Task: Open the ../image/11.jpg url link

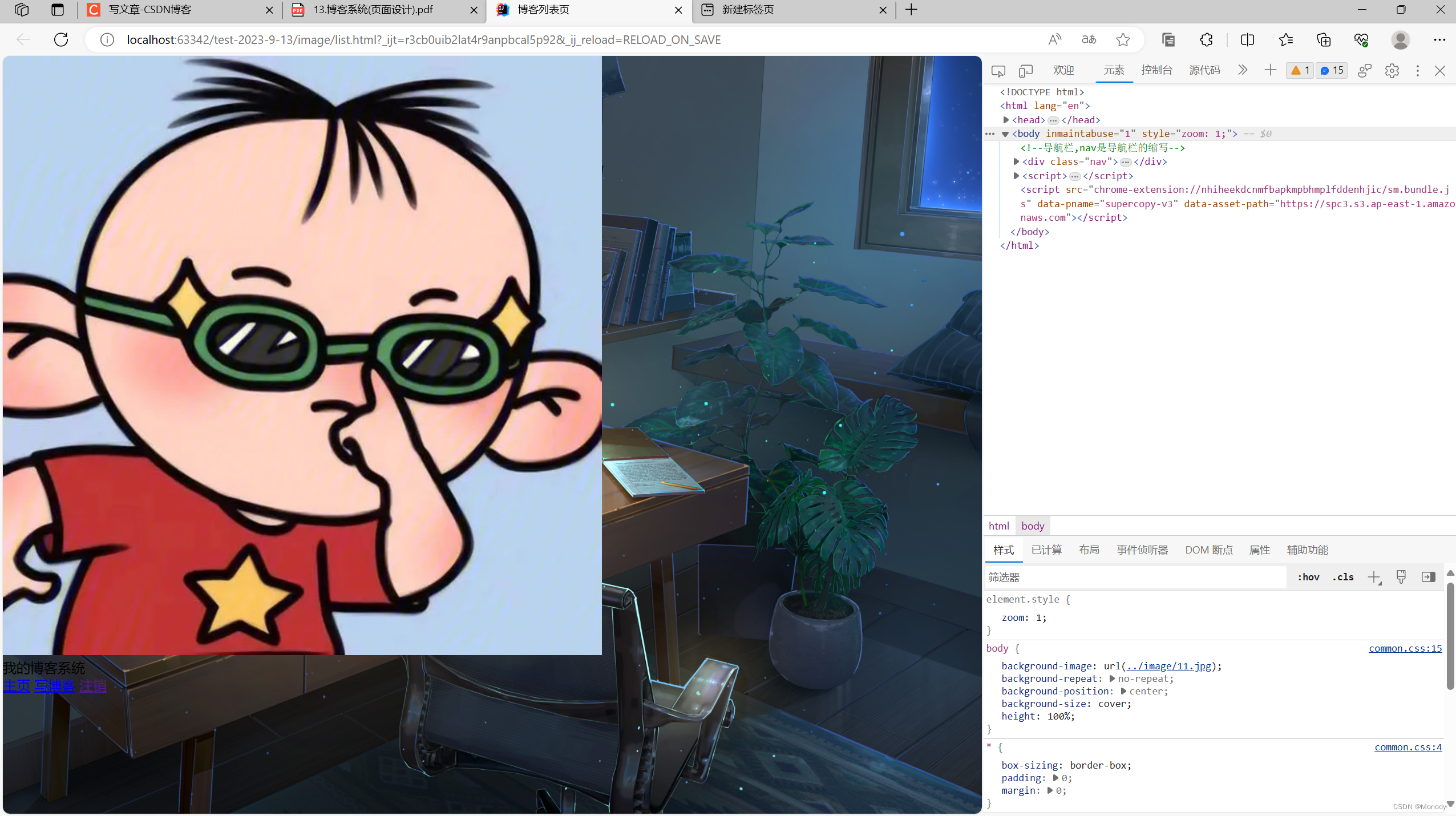Action: (x=1169, y=666)
